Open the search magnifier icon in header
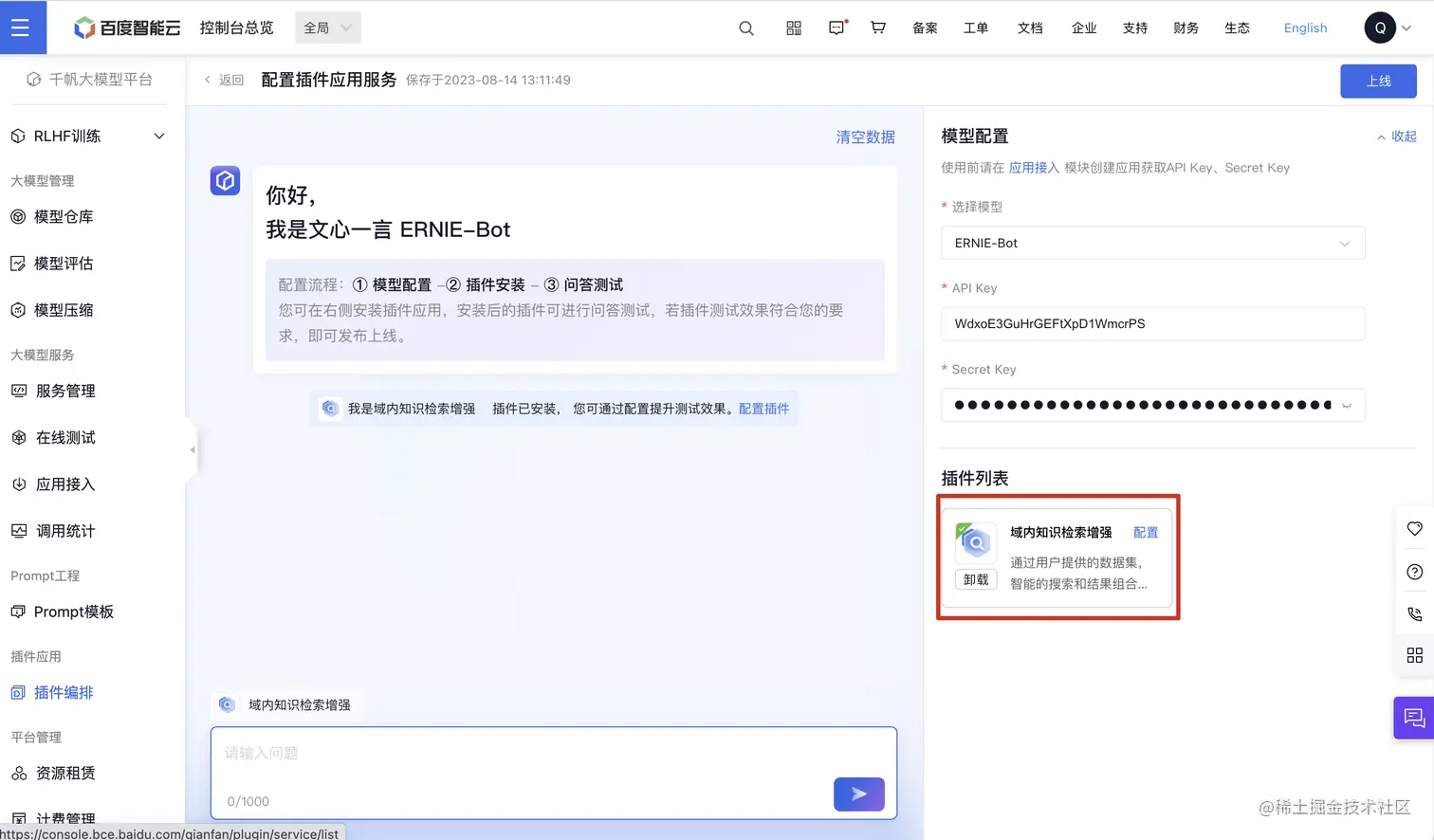 746,28
